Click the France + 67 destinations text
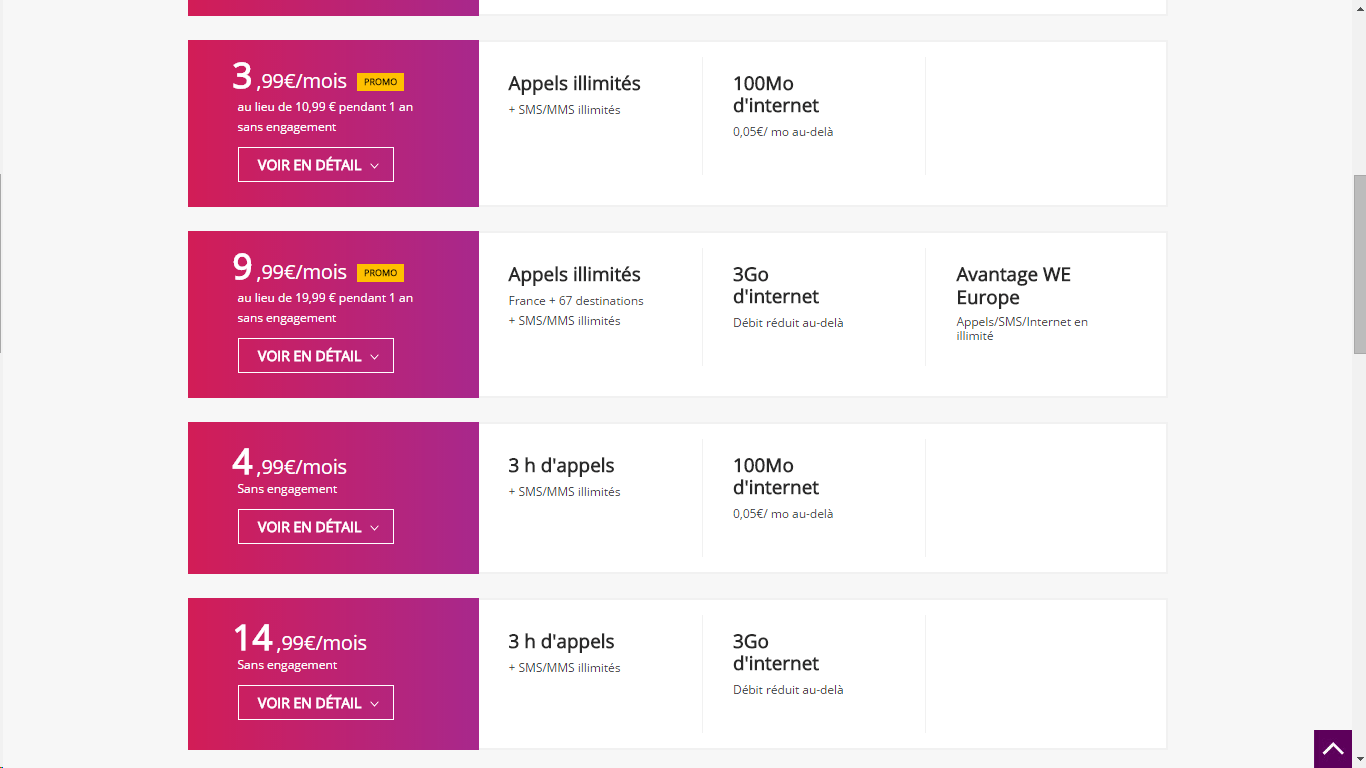The width and height of the screenshot is (1366, 768). tap(576, 301)
